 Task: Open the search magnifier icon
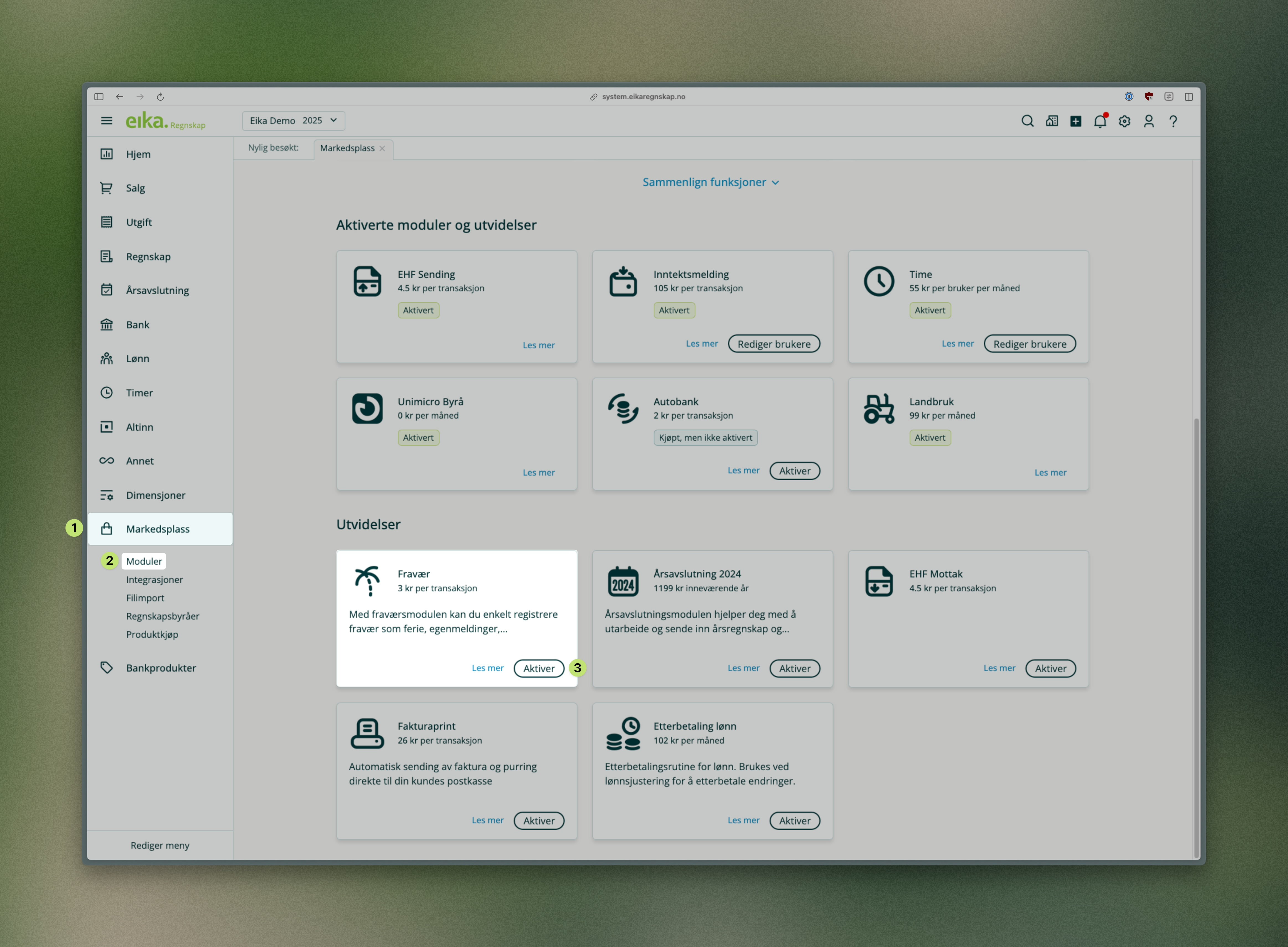(x=1027, y=121)
